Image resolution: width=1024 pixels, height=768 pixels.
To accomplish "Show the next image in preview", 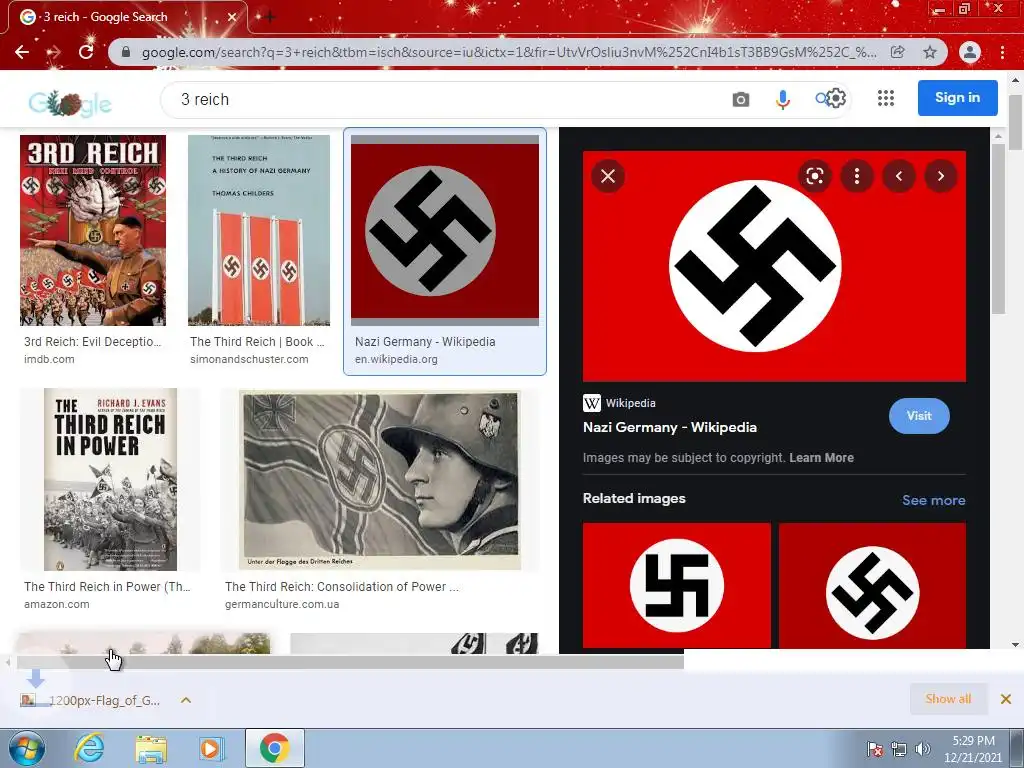I will coord(940,176).
